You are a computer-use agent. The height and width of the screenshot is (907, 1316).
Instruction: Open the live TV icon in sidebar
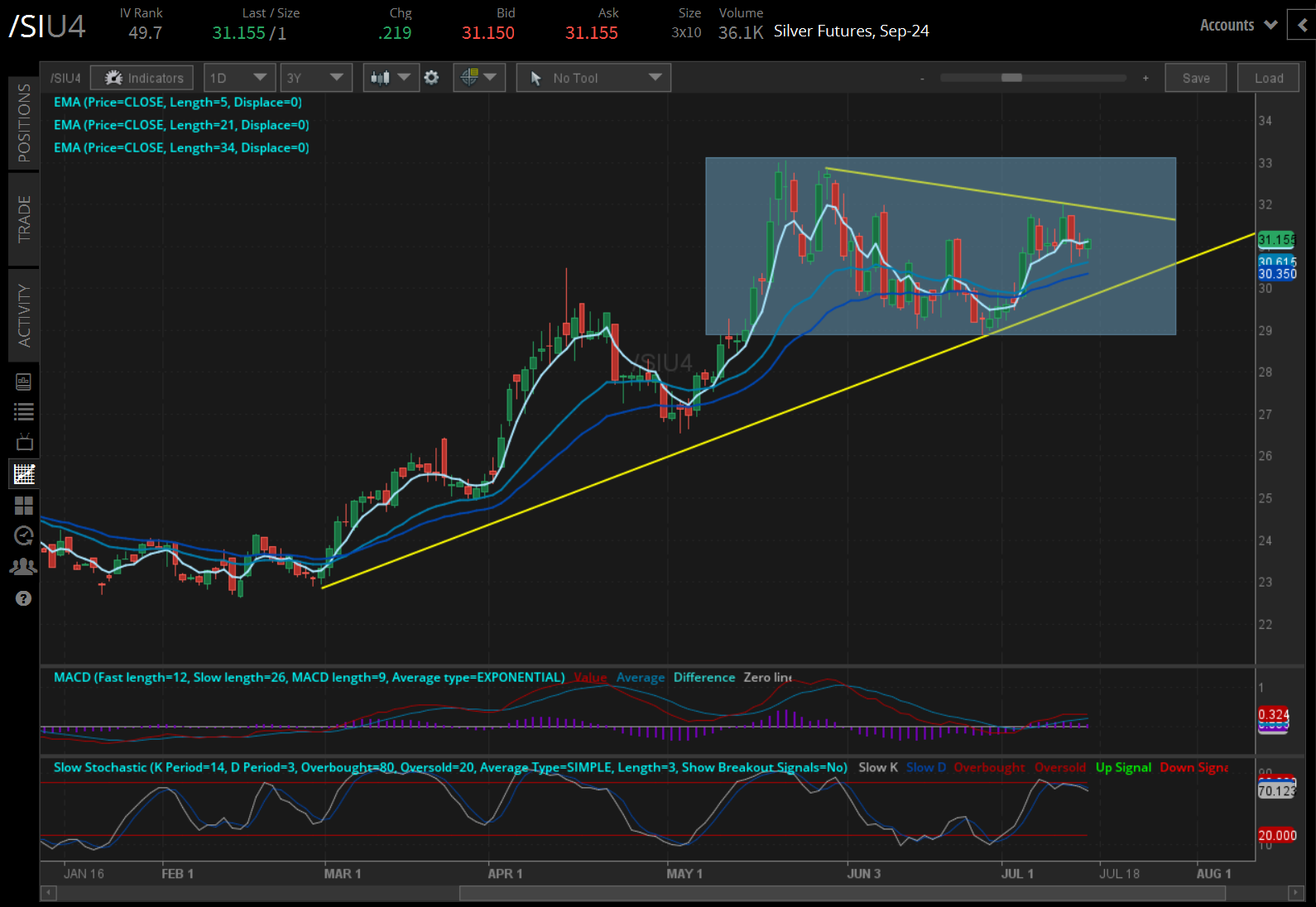(x=24, y=442)
